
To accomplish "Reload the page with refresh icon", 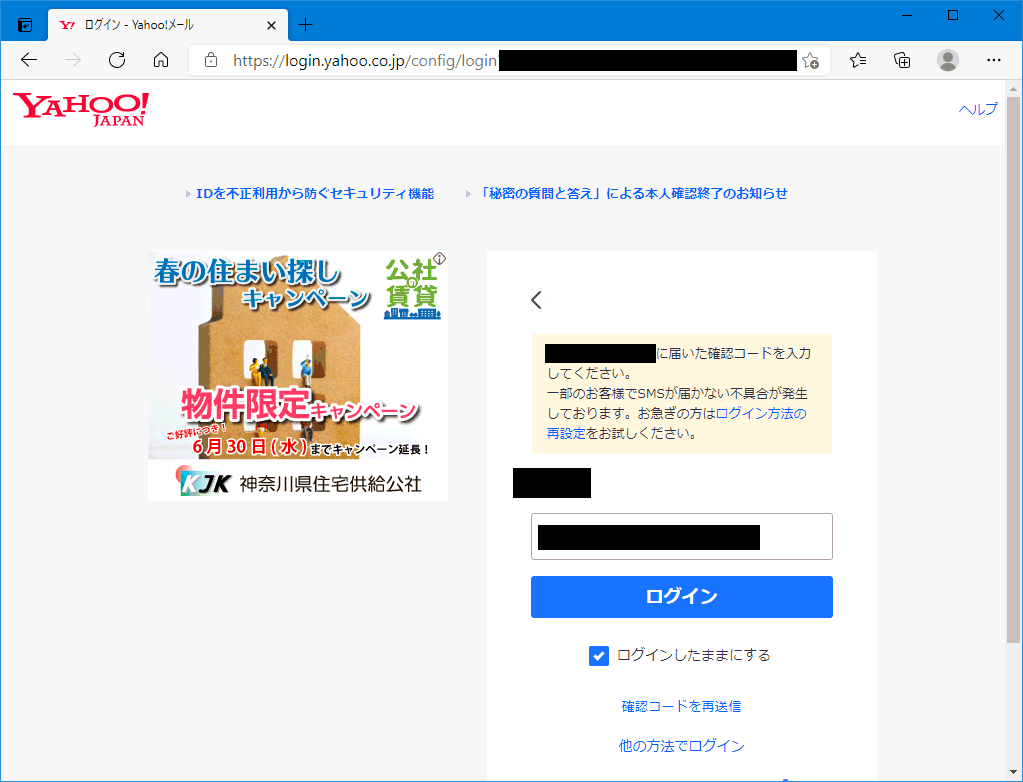I will click(117, 60).
